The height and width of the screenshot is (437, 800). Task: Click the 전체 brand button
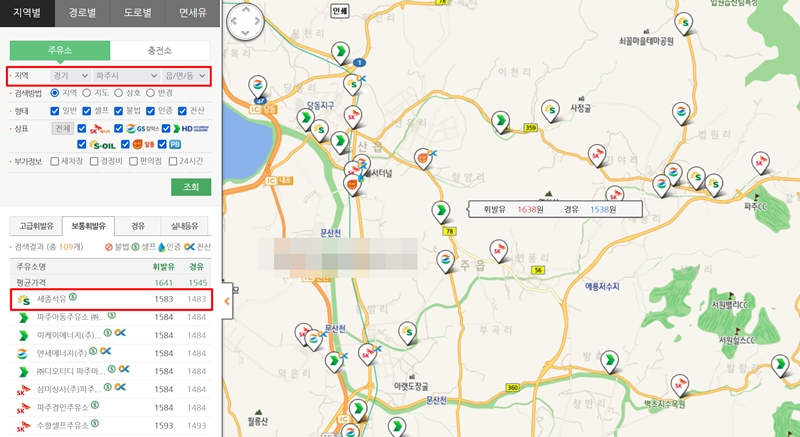pos(63,128)
